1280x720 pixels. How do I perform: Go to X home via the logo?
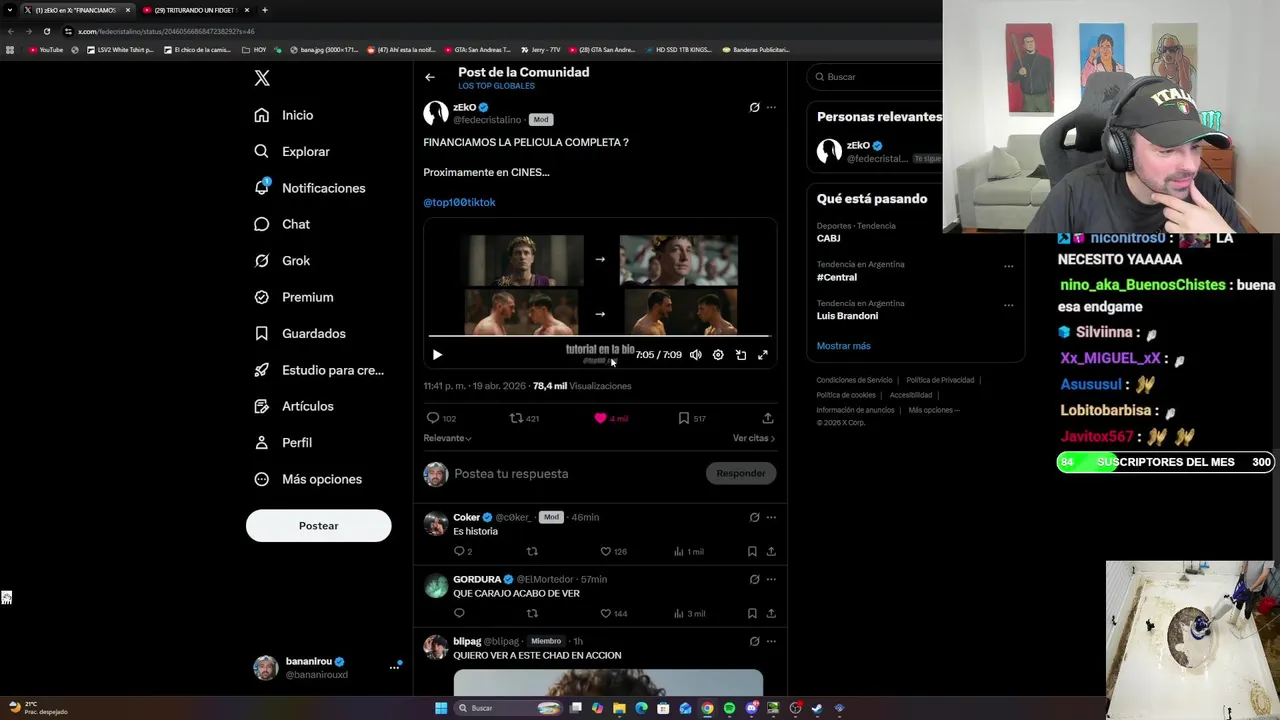tap(262, 78)
